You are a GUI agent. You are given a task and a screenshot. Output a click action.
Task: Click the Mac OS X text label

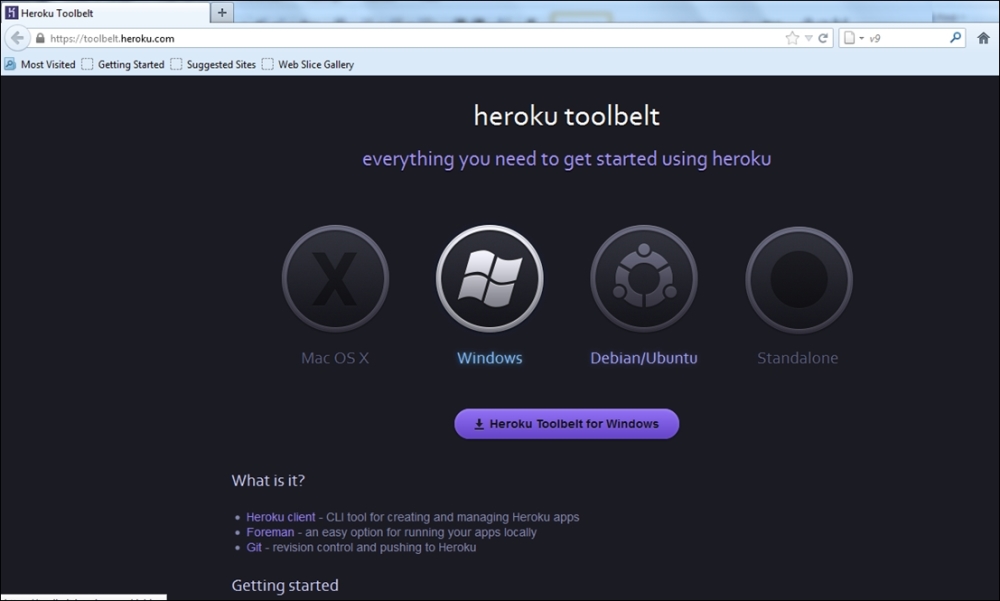(x=335, y=358)
